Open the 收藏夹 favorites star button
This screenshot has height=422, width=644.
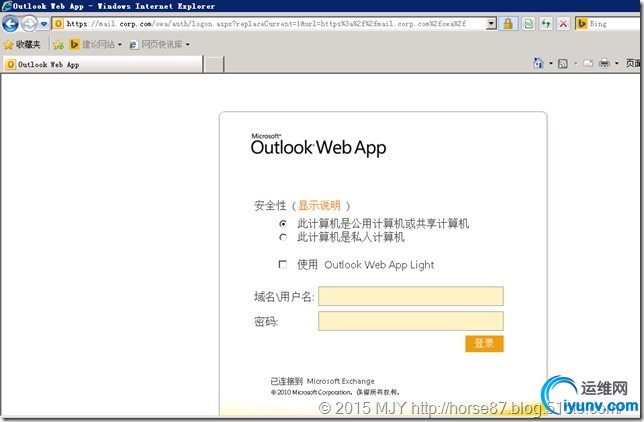coord(22,44)
